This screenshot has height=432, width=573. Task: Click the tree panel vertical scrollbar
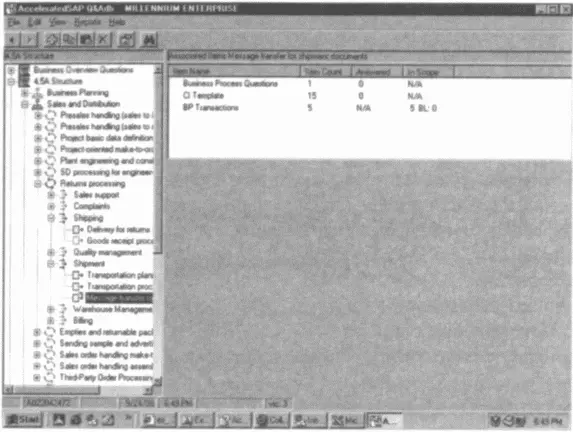pyautogui.click(x=158, y=223)
